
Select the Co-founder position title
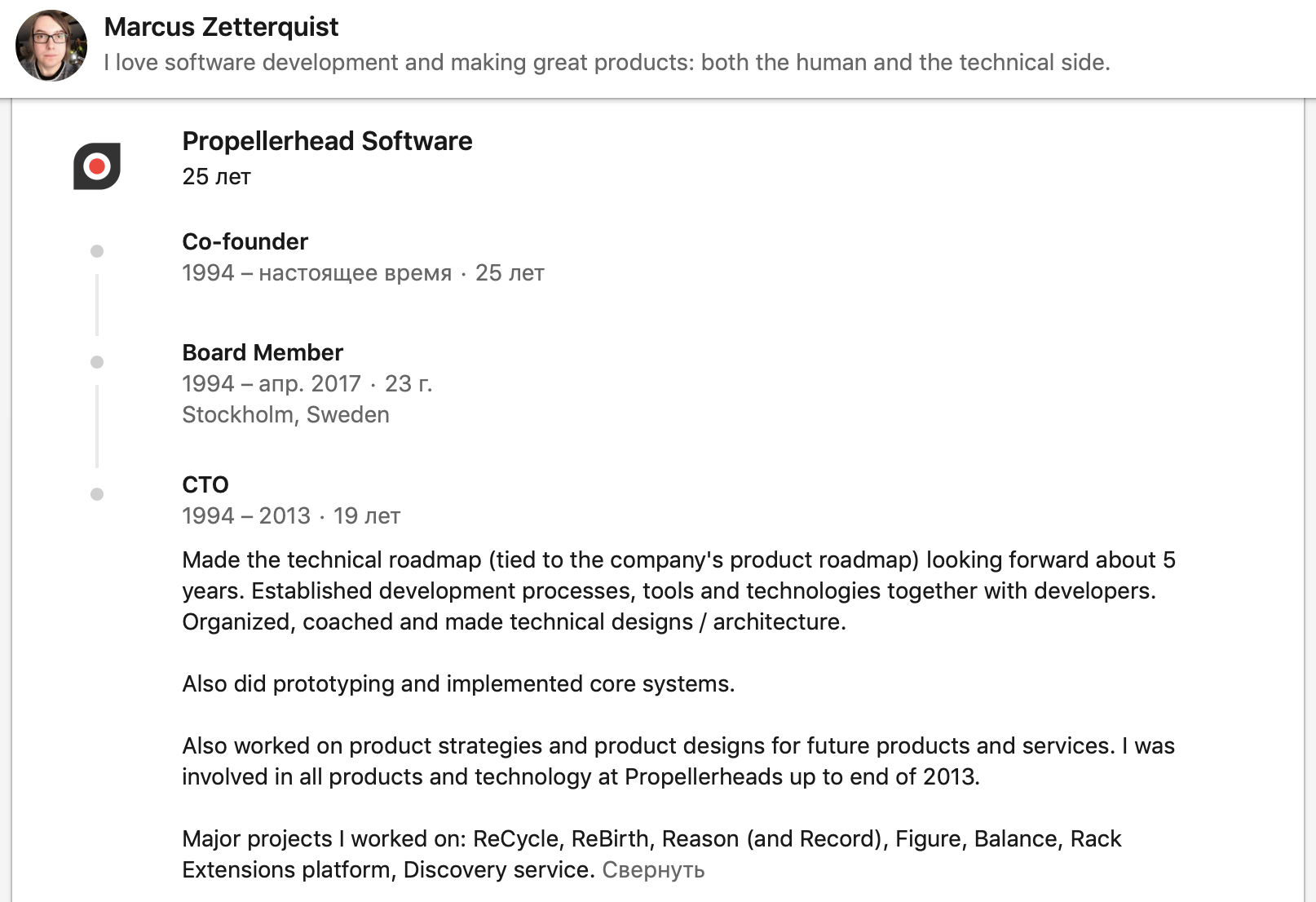pos(245,241)
